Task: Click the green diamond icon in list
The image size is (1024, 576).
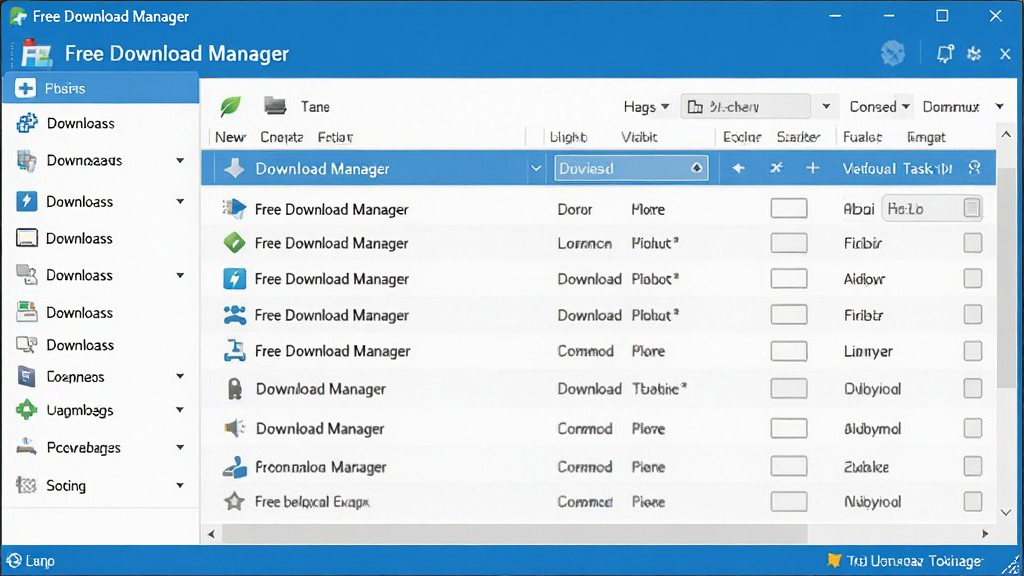Action: [234, 243]
